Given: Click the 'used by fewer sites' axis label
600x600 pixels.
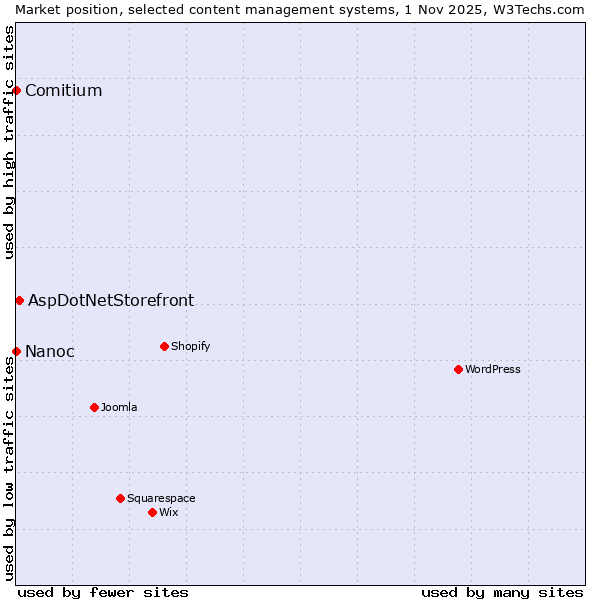Looking at the screenshot, I should point(103,592).
